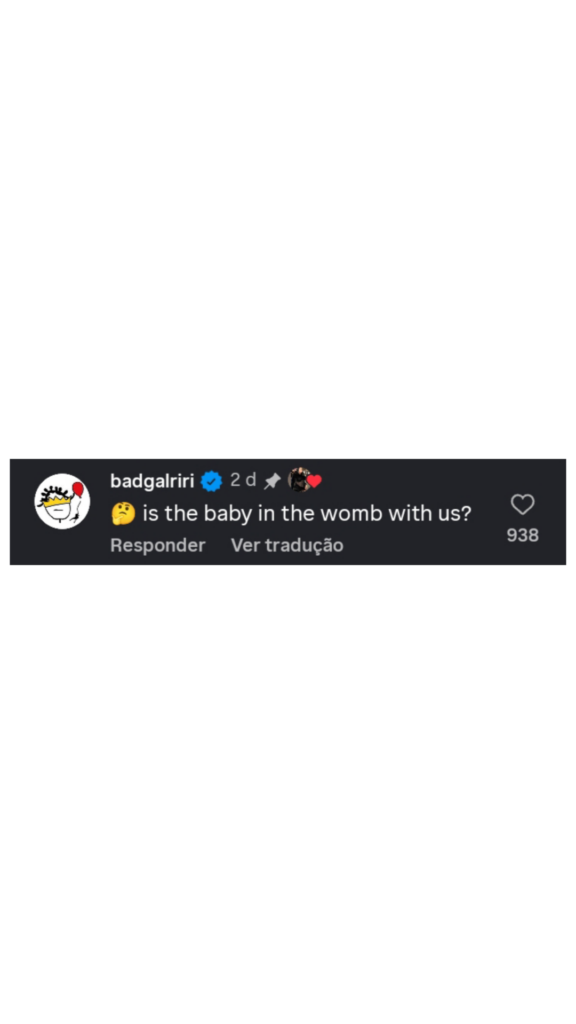View the 938 likes count
The width and height of the screenshot is (576, 1024).
click(x=522, y=536)
